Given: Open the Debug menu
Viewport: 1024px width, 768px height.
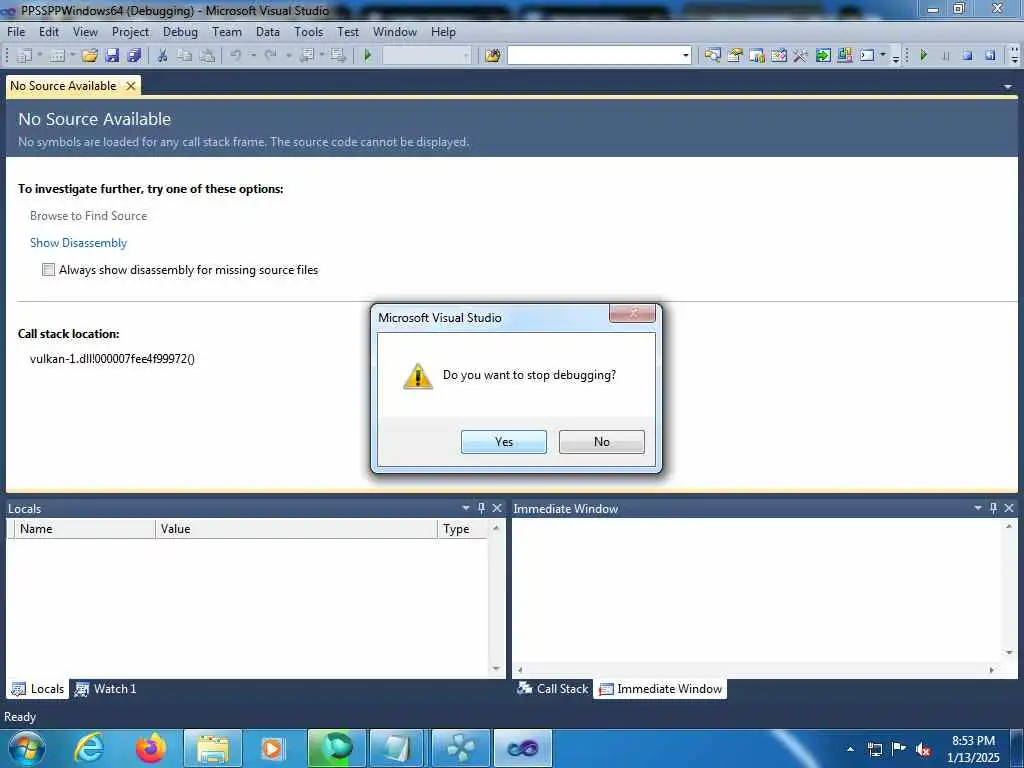Looking at the screenshot, I should [x=180, y=32].
